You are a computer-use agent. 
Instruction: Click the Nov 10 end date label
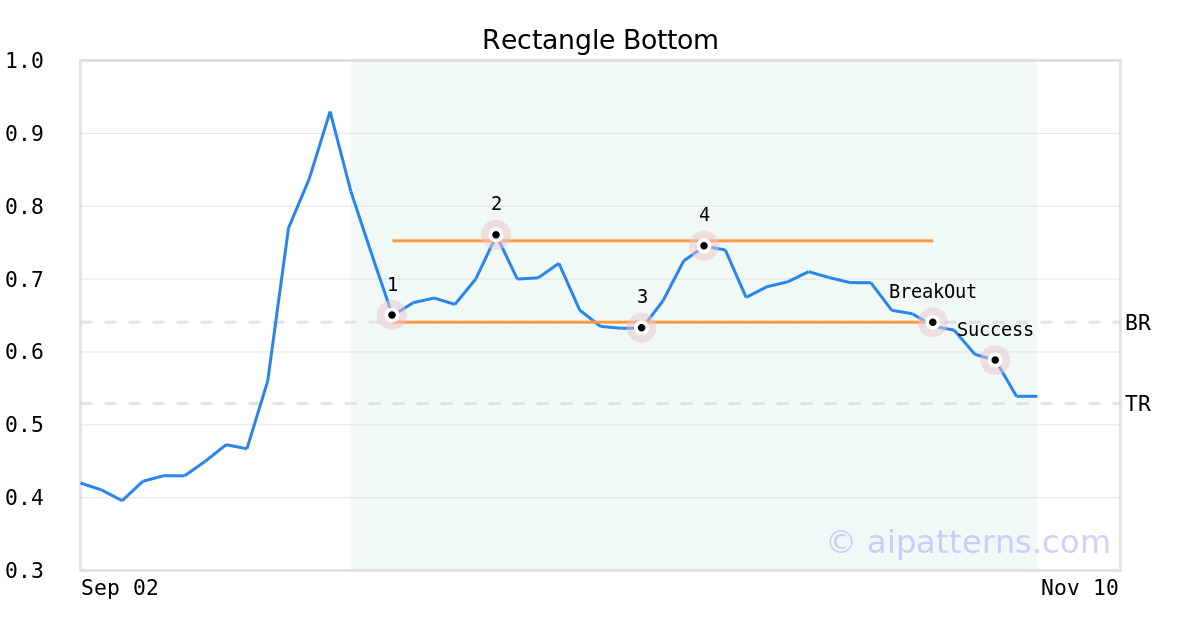click(x=1079, y=588)
